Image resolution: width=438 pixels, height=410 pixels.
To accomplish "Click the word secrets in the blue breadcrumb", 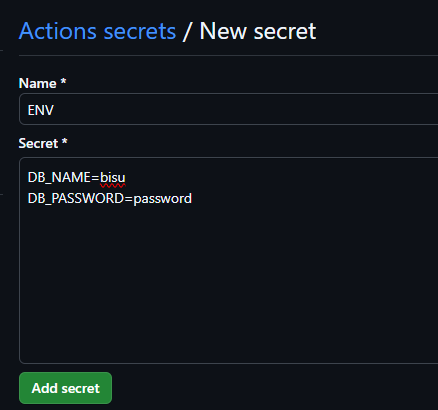I will 140,31.
